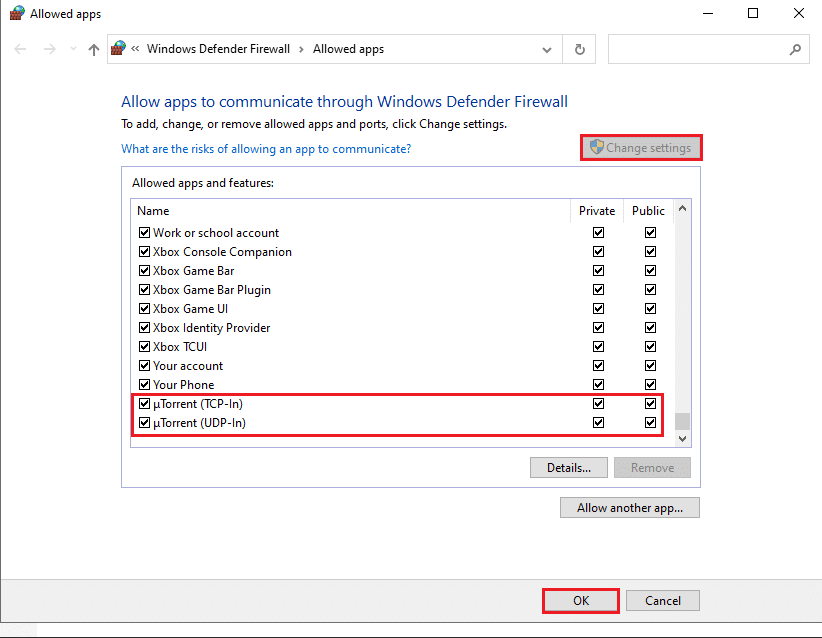
Task: Click the application icon in the title bar
Action: pyautogui.click(x=15, y=13)
